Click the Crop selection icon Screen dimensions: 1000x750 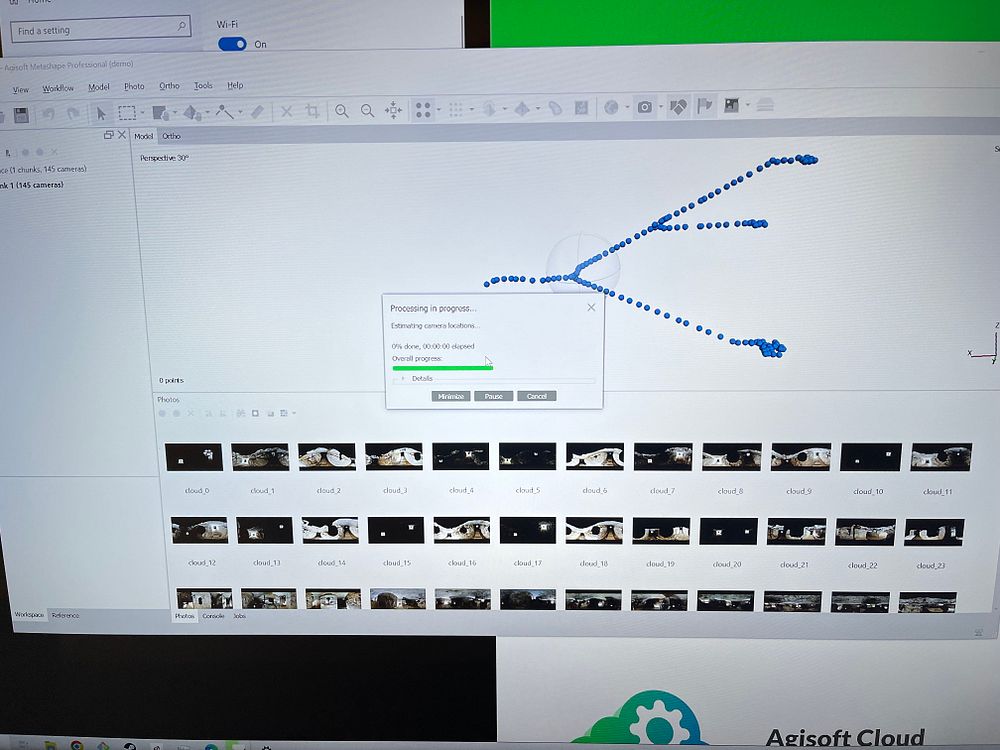point(312,111)
